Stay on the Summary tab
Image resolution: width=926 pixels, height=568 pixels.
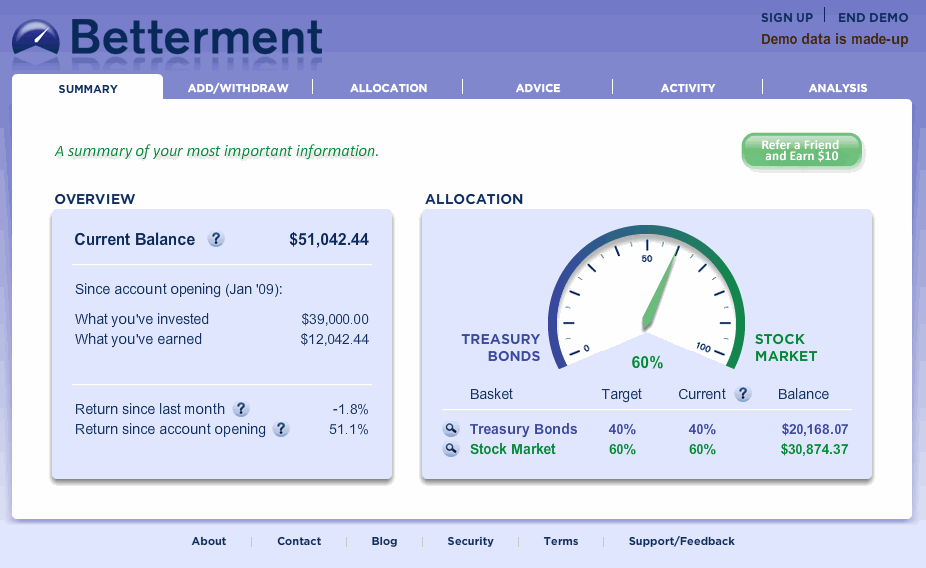pos(87,89)
